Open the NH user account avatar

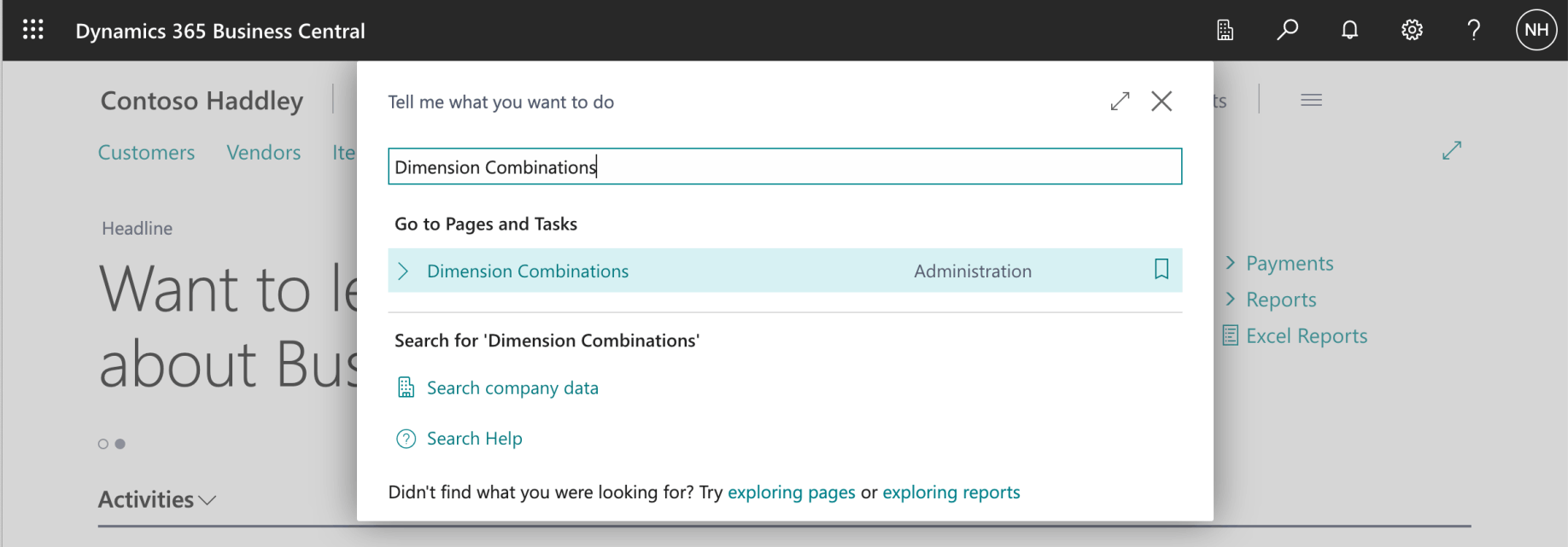click(x=1536, y=30)
